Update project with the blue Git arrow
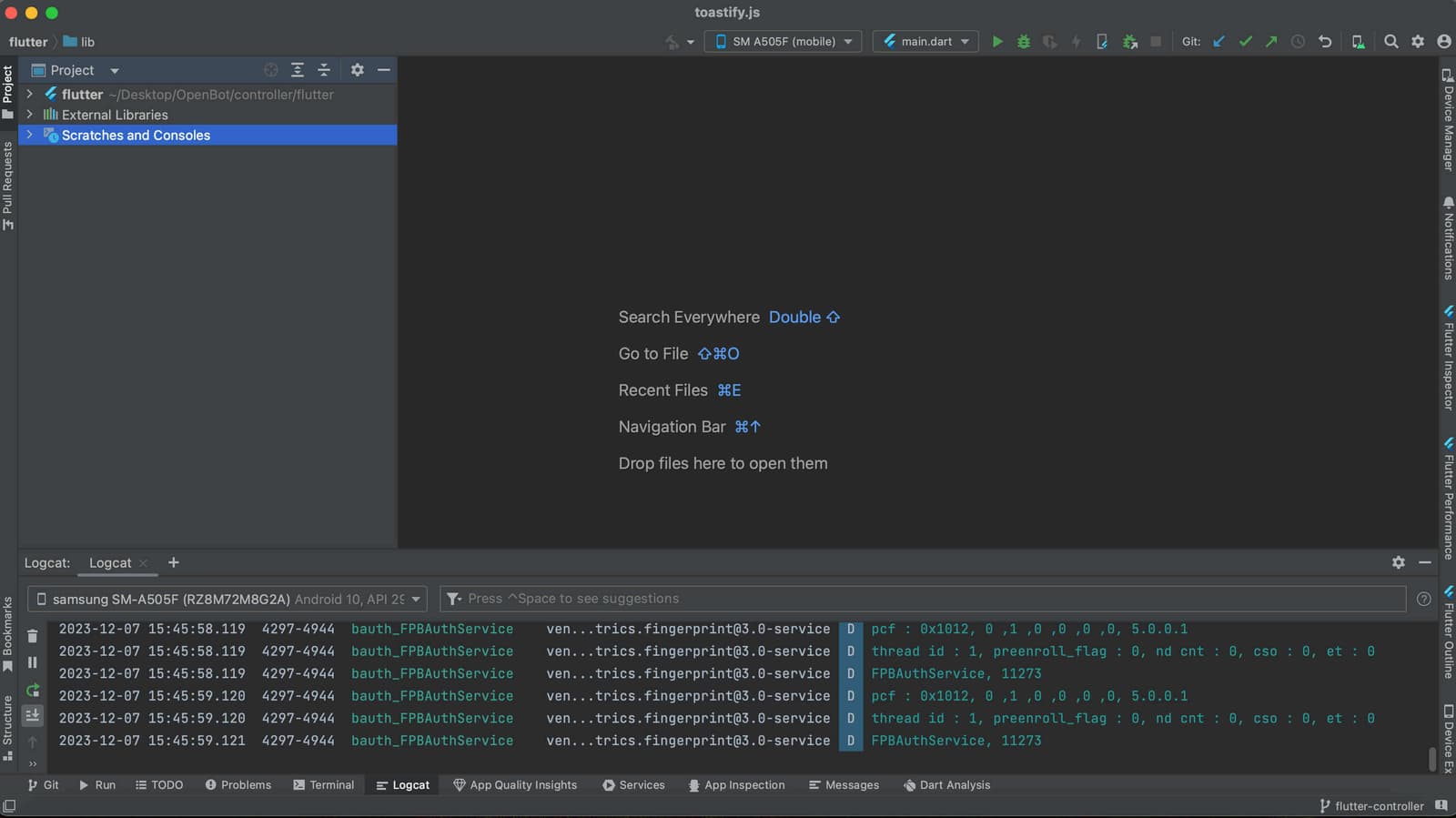The width and height of the screenshot is (1456, 818). [1219, 42]
